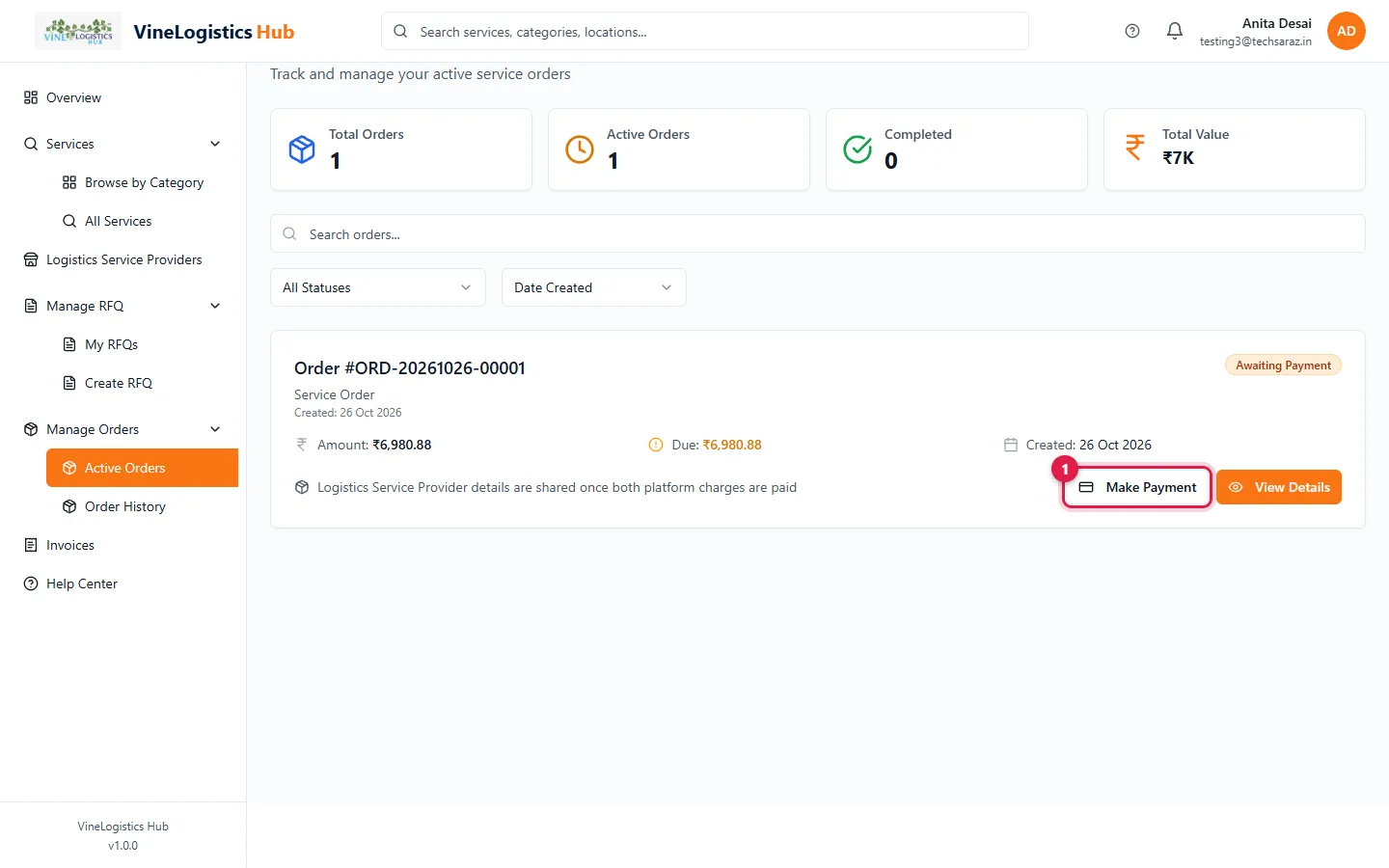Screen dimensions: 1389x868
Task: Open the All Statuses dropdown
Action: point(378,287)
